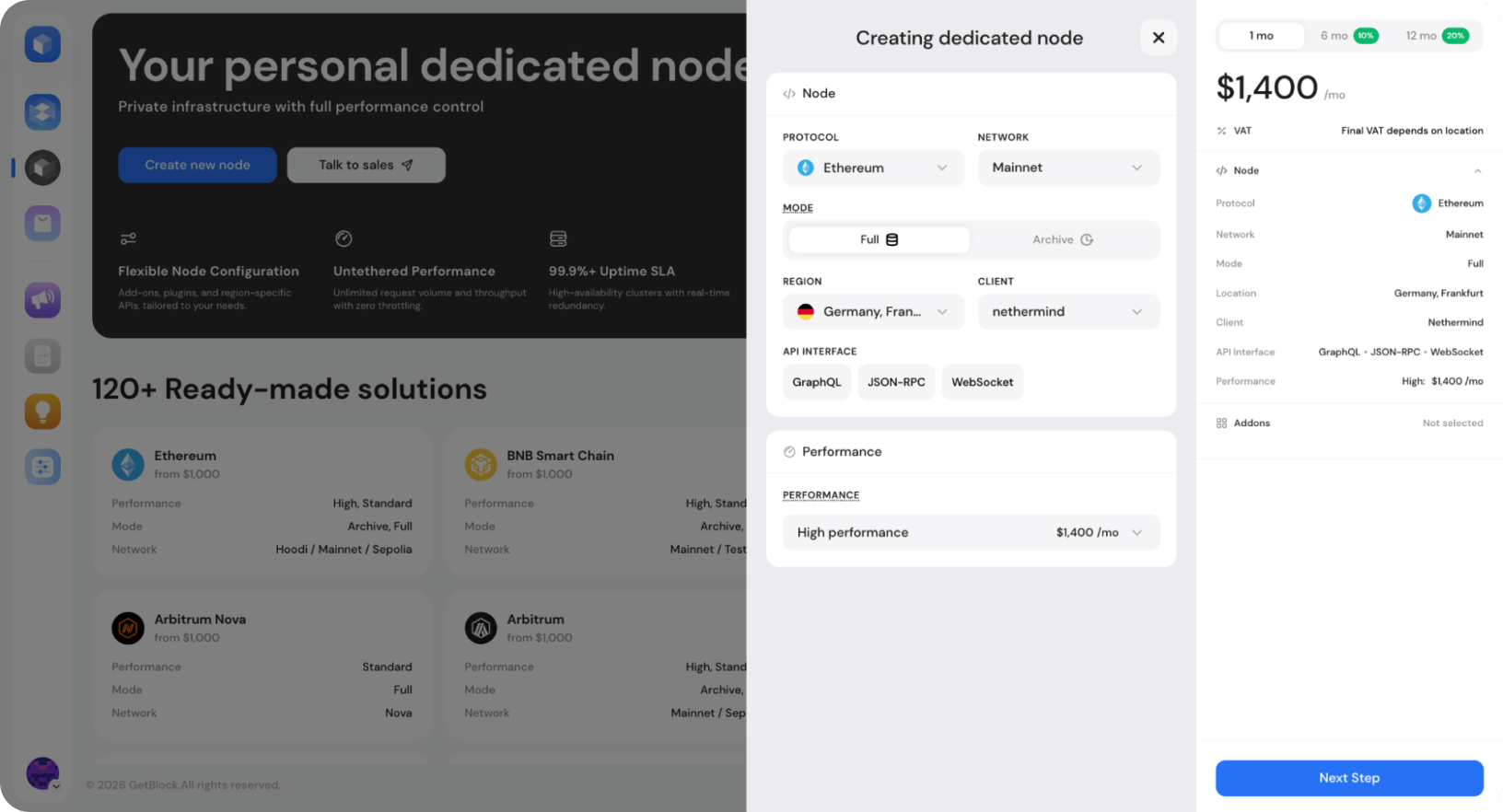
Task: Switch Mode to Archive
Action: 1064,239
